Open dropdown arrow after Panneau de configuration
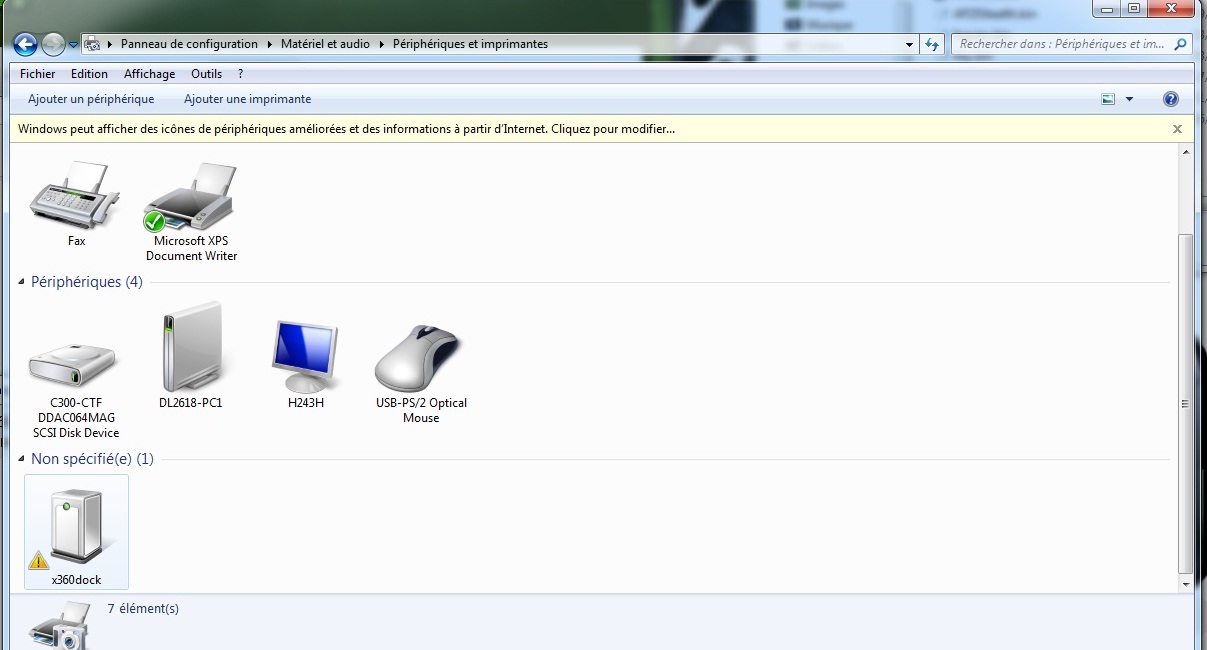Image resolution: width=1207 pixels, height=650 pixels. click(269, 44)
